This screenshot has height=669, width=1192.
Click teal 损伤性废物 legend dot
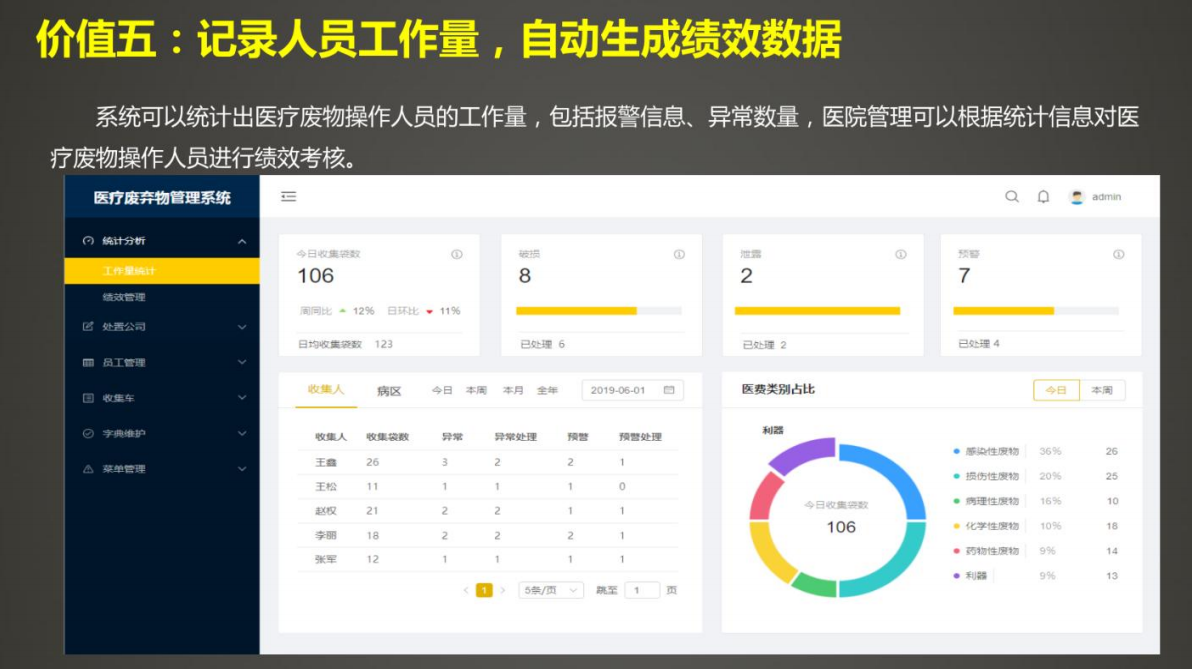click(956, 477)
